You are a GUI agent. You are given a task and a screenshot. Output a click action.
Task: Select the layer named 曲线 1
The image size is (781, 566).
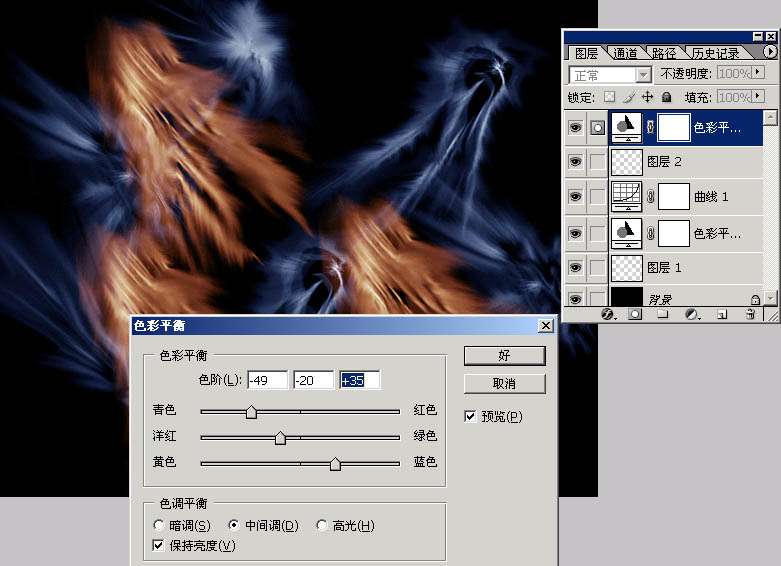pyautogui.click(x=711, y=197)
